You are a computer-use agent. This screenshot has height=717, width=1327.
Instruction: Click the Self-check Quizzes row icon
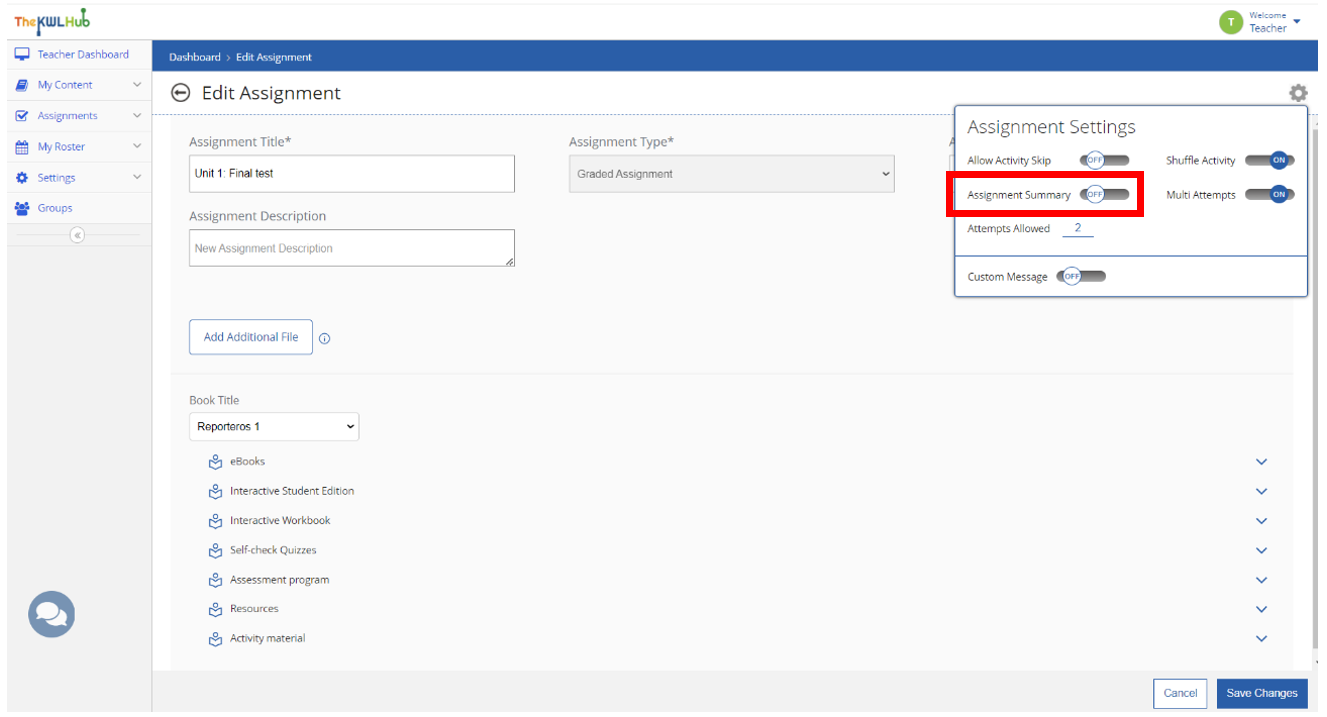(215, 550)
